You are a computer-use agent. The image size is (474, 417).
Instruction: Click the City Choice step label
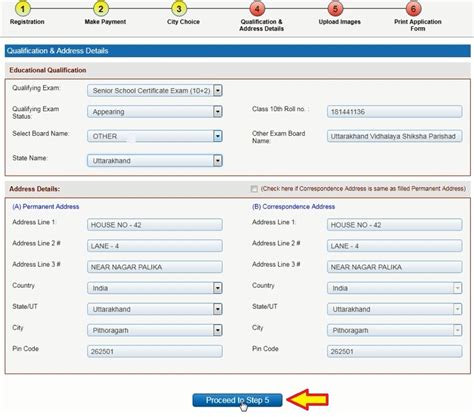tap(183, 22)
